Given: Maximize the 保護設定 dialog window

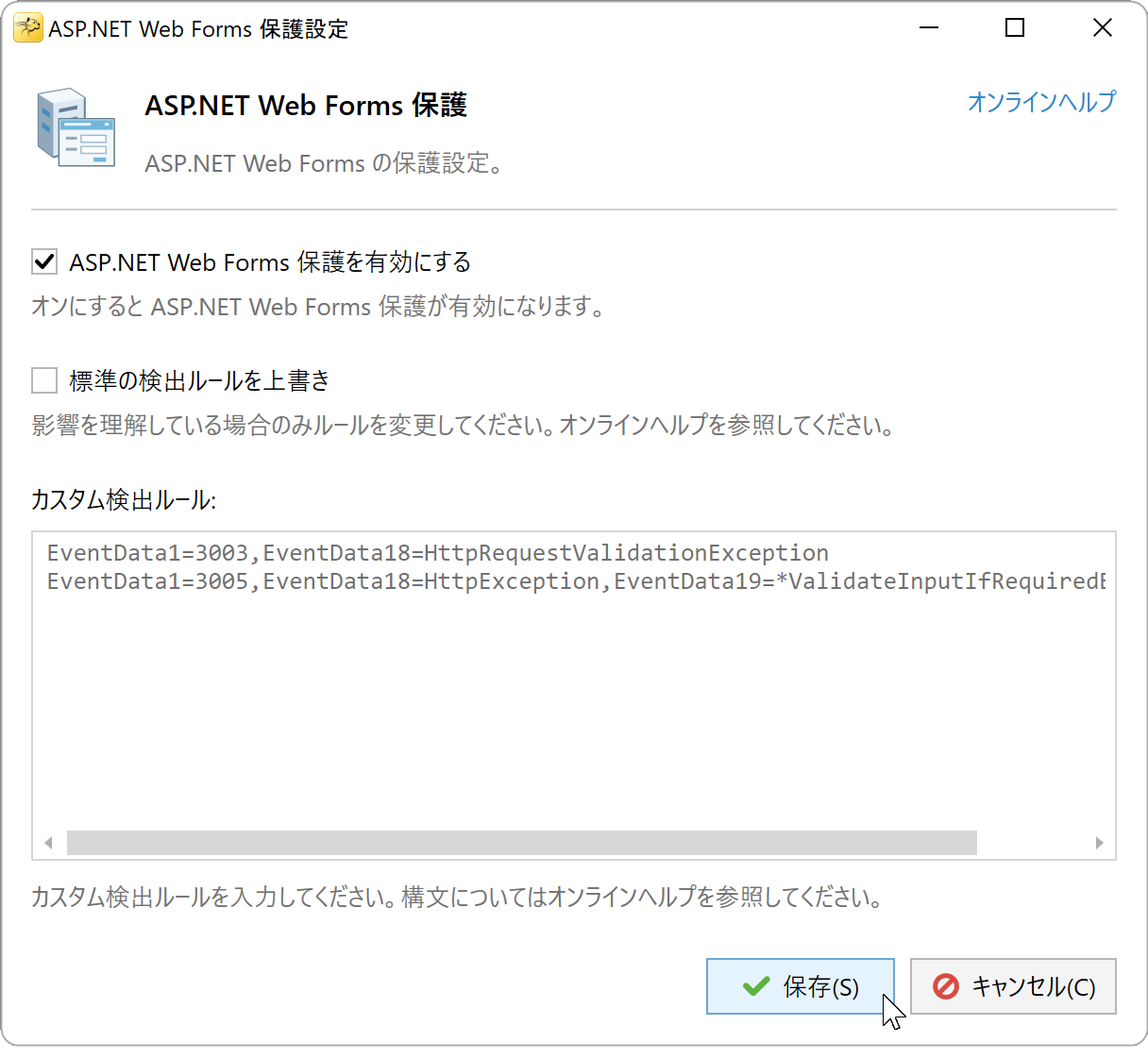Looking at the screenshot, I should [x=1015, y=28].
